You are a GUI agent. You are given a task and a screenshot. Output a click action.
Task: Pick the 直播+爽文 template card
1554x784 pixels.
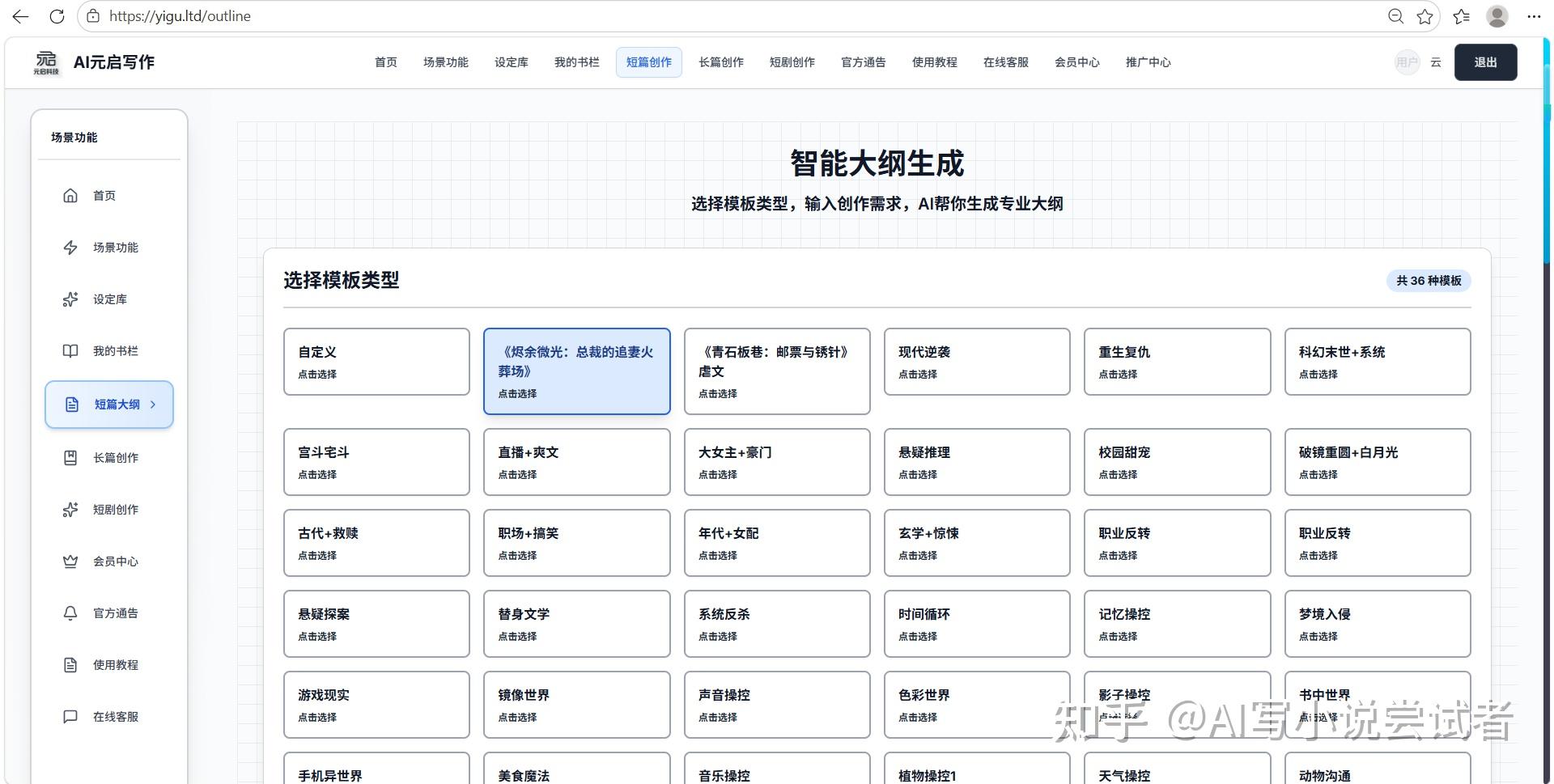pyautogui.click(x=577, y=462)
